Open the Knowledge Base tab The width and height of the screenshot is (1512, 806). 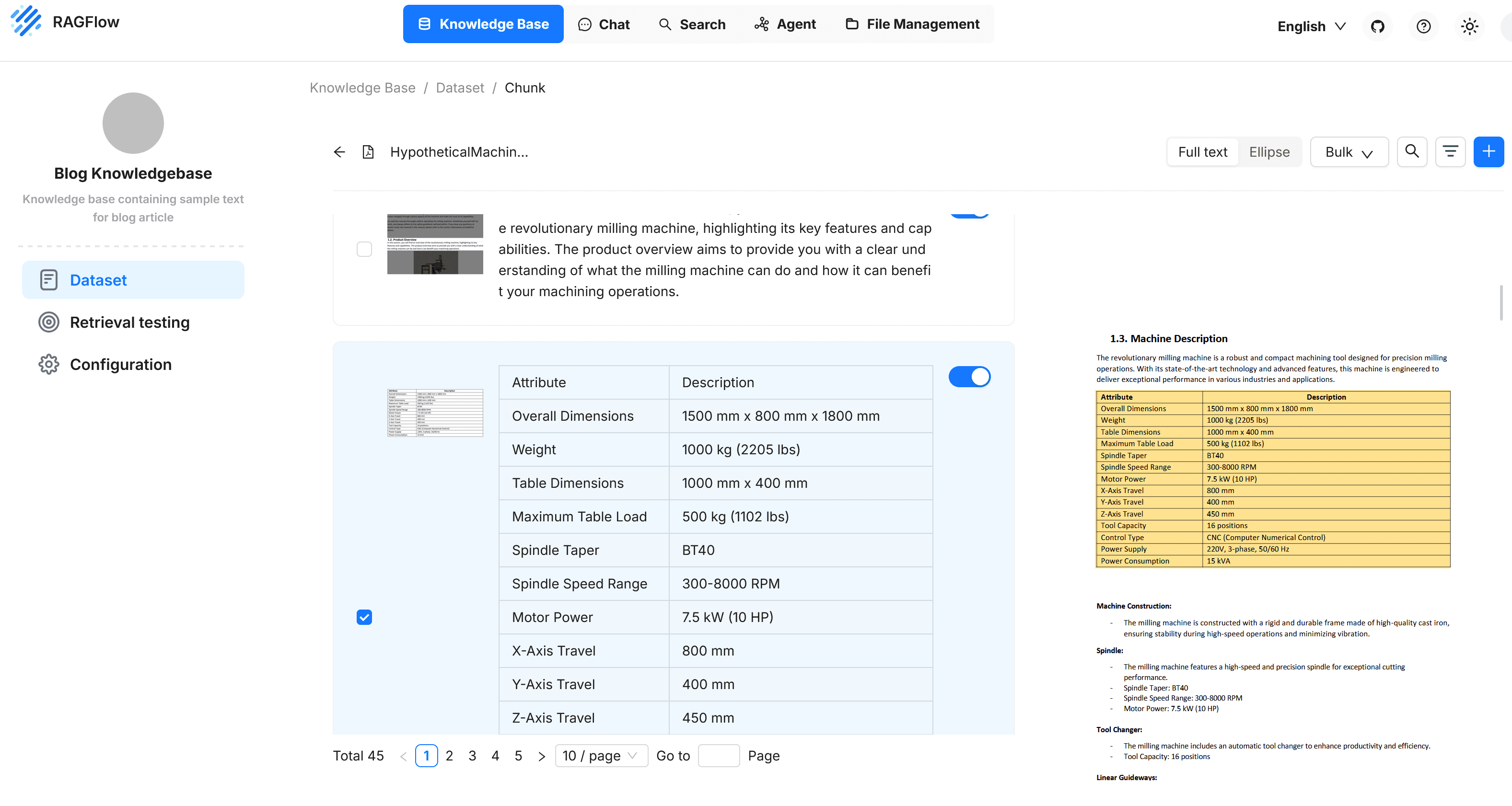pos(483,24)
